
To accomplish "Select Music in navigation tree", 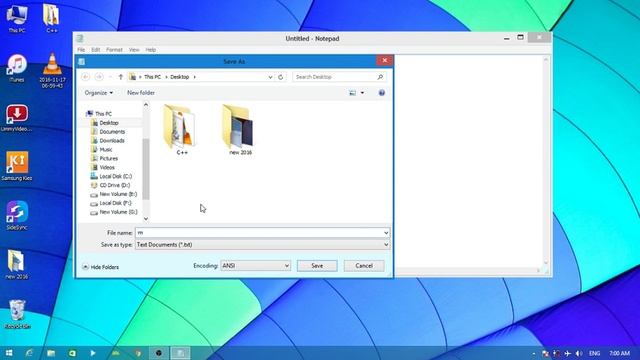I will [105, 149].
